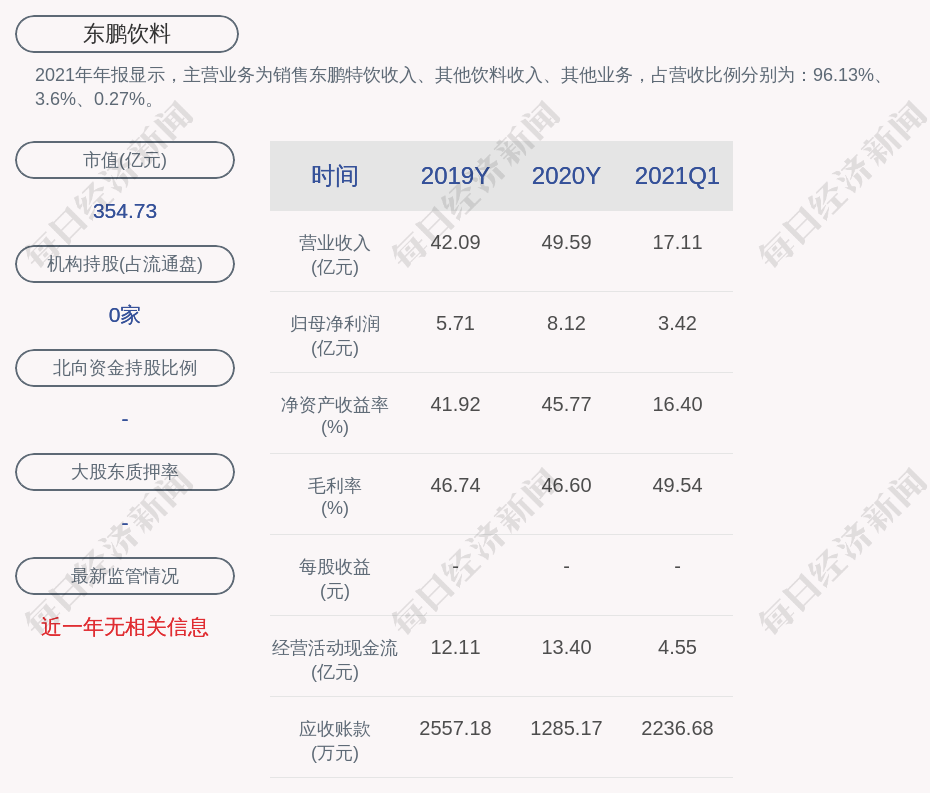This screenshot has width=930, height=793.
Task: Click the market value 354.73
Action: [125, 211]
